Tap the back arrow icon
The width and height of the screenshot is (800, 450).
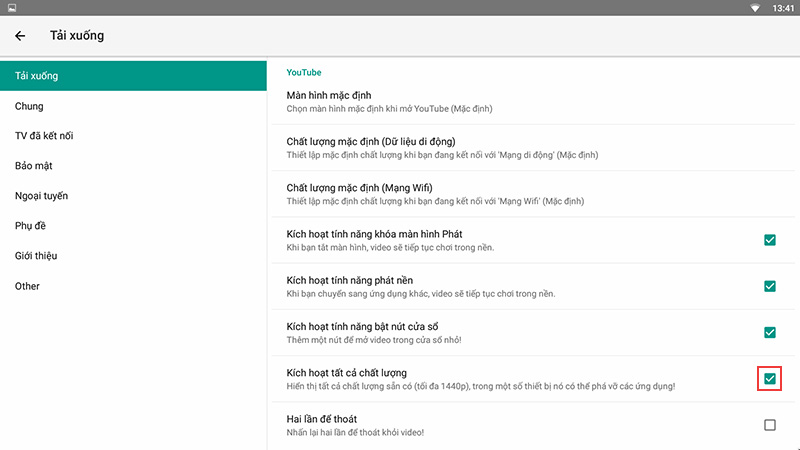click(x=20, y=36)
